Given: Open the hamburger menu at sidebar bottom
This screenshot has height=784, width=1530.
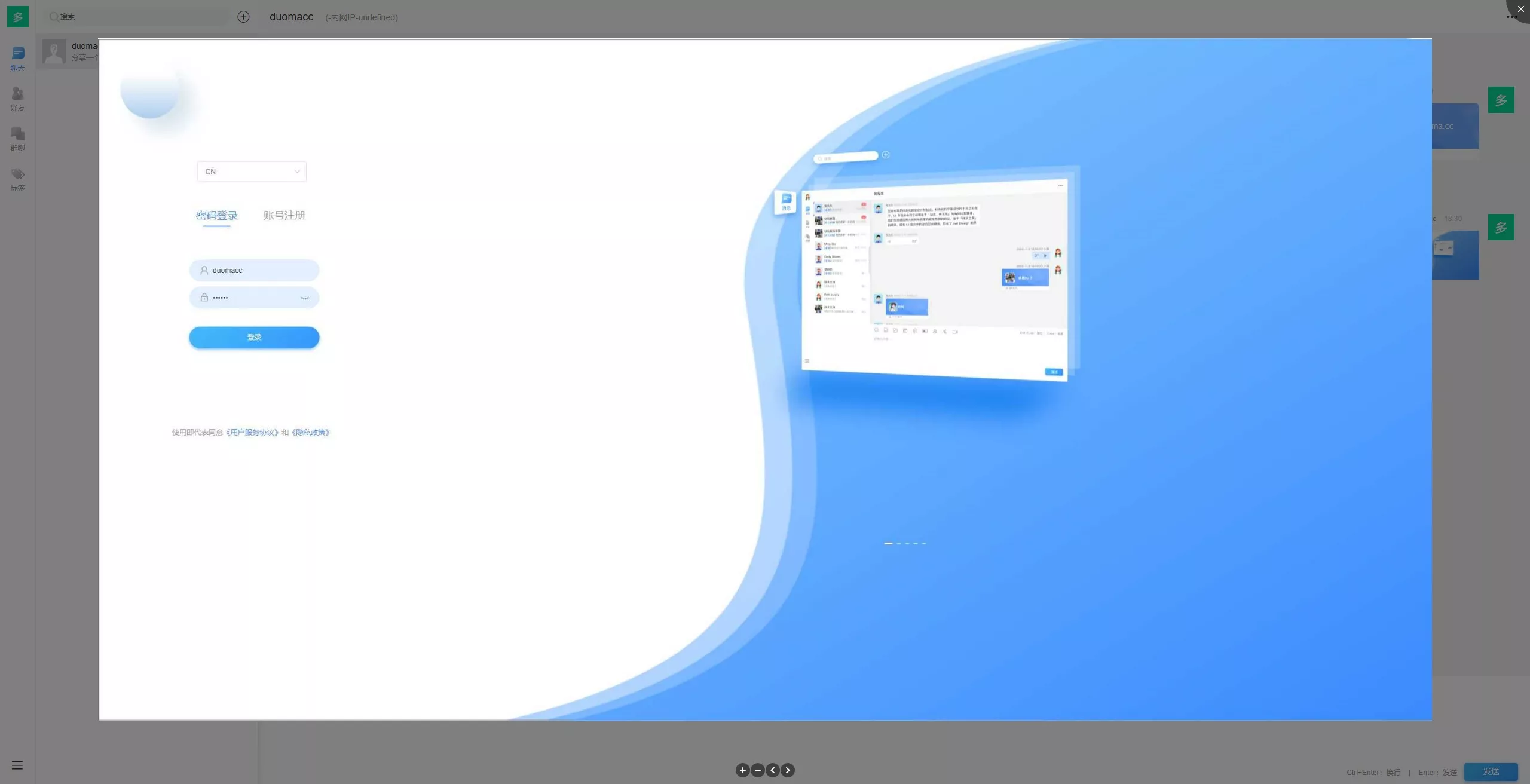Looking at the screenshot, I should 17,765.
